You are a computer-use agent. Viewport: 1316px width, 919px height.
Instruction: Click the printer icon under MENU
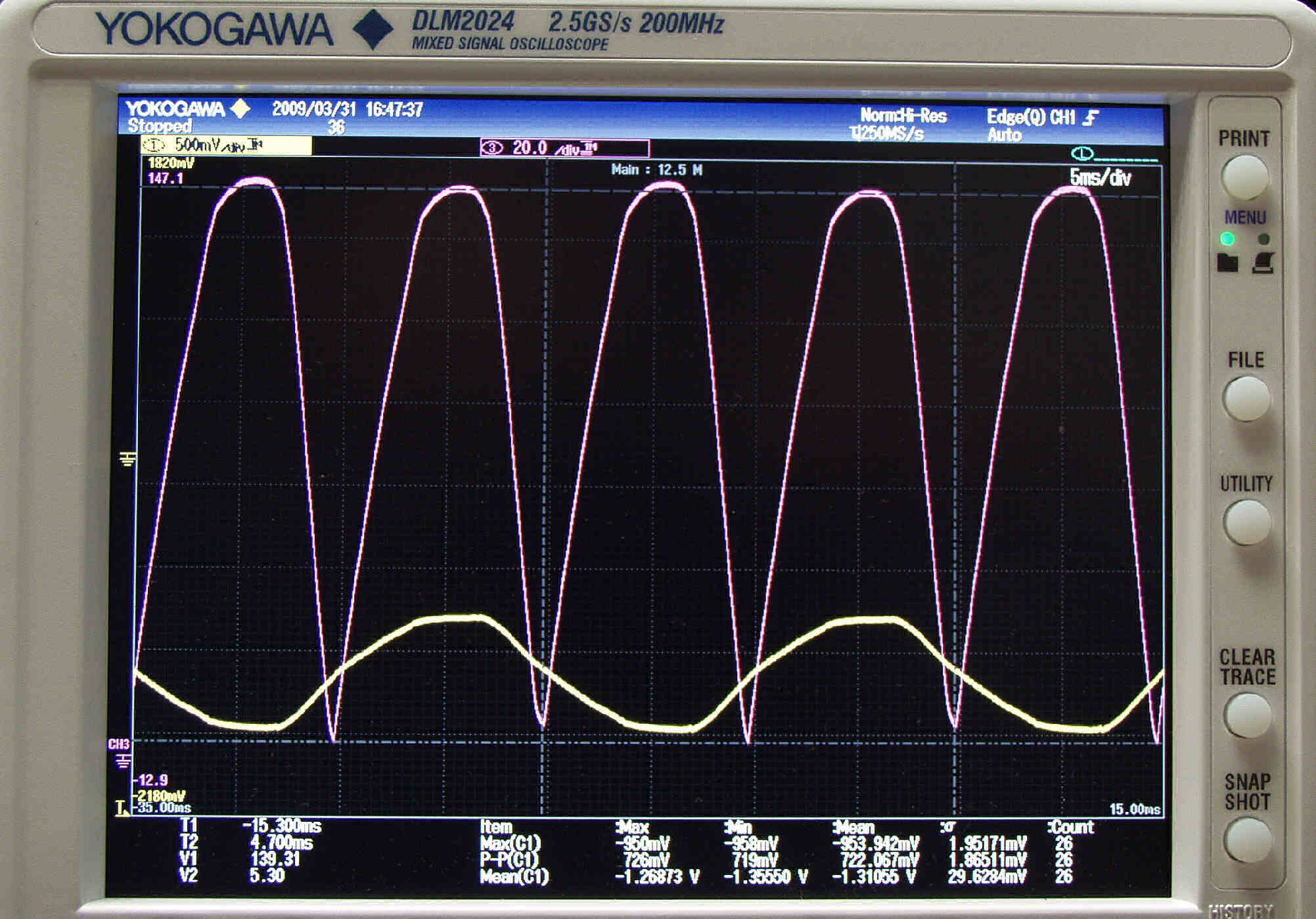tap(1263, 263)
